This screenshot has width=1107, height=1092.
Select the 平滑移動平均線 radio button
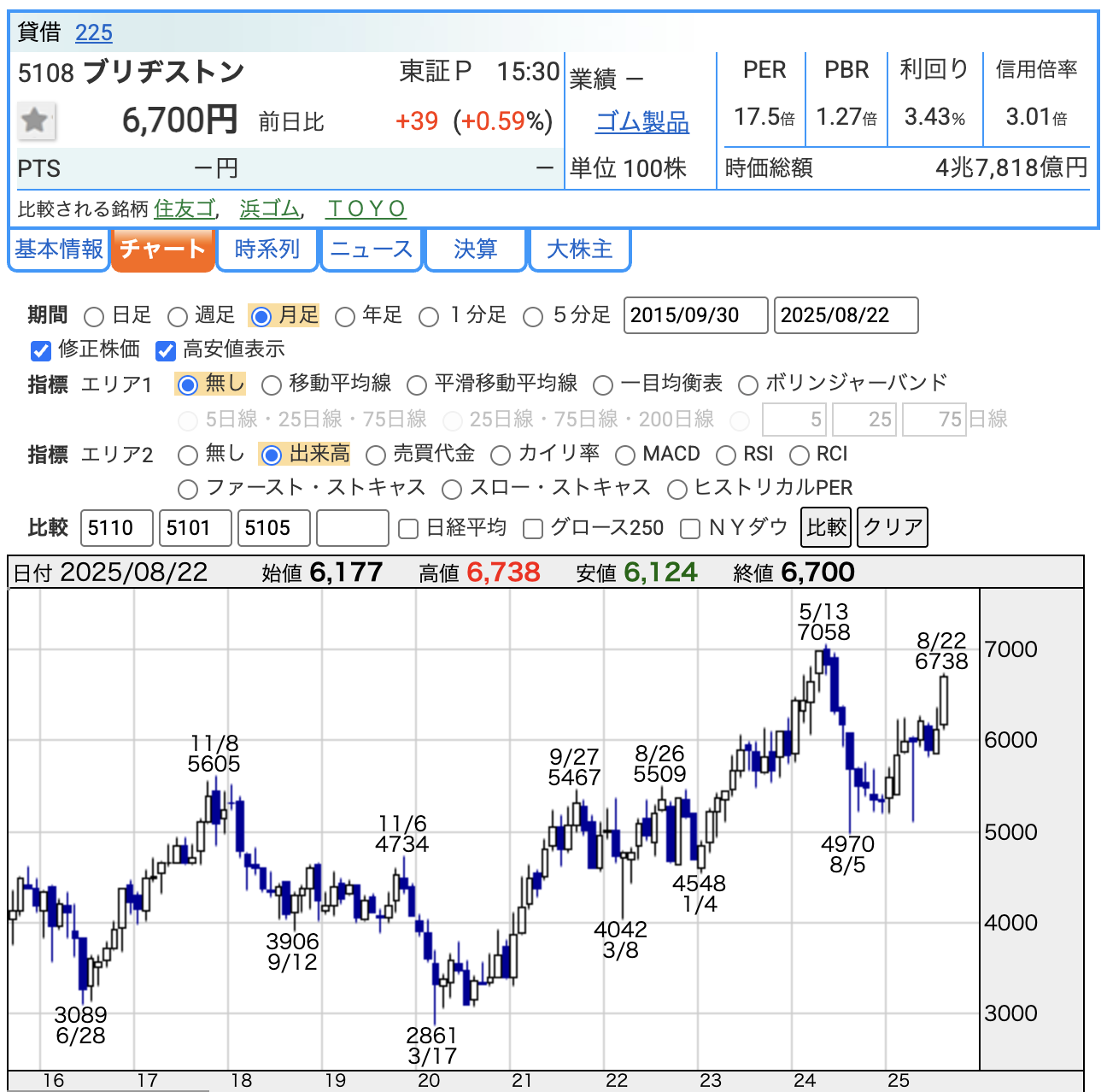pyautogui.click(x=417, y=385)
